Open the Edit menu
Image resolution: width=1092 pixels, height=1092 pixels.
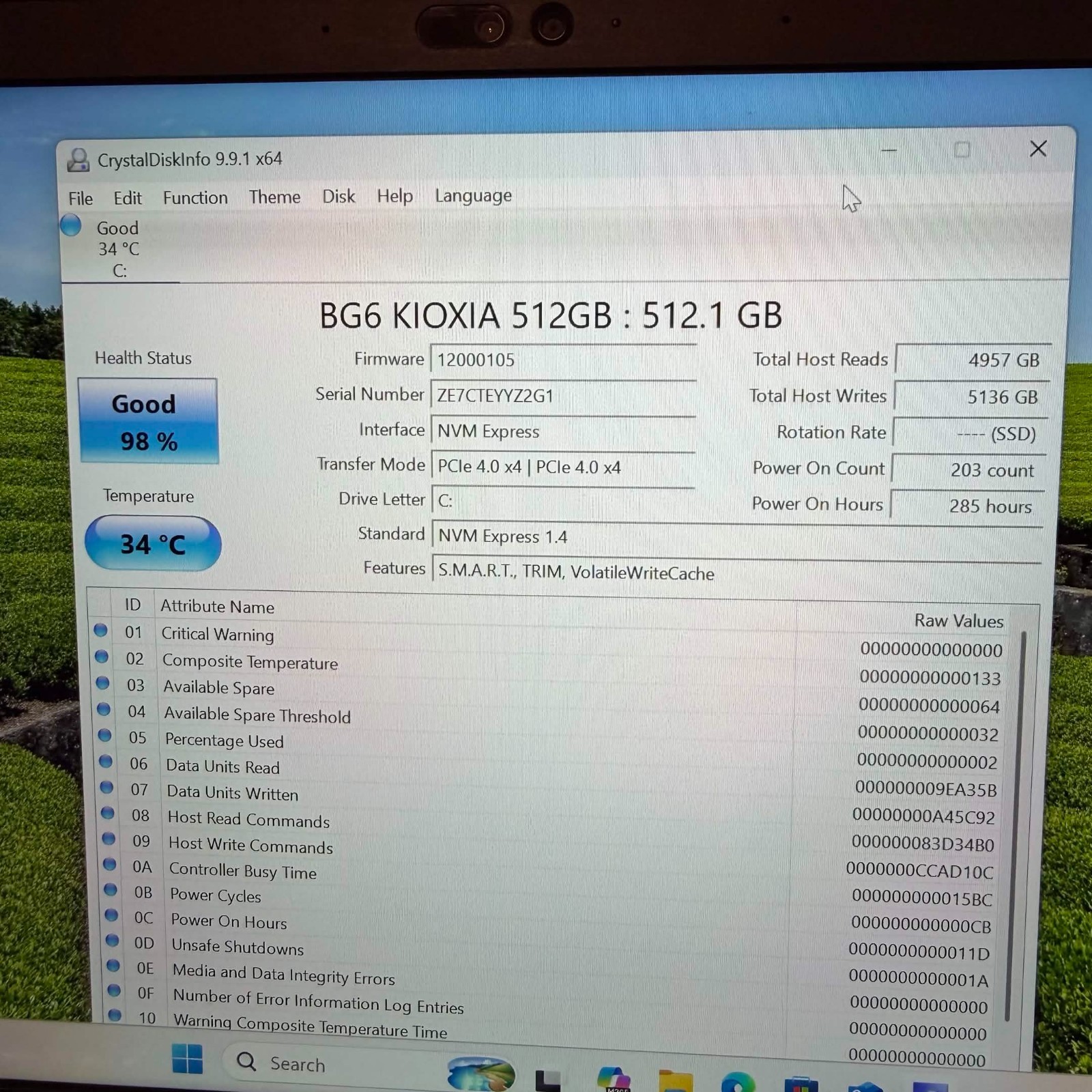(128, 198)
